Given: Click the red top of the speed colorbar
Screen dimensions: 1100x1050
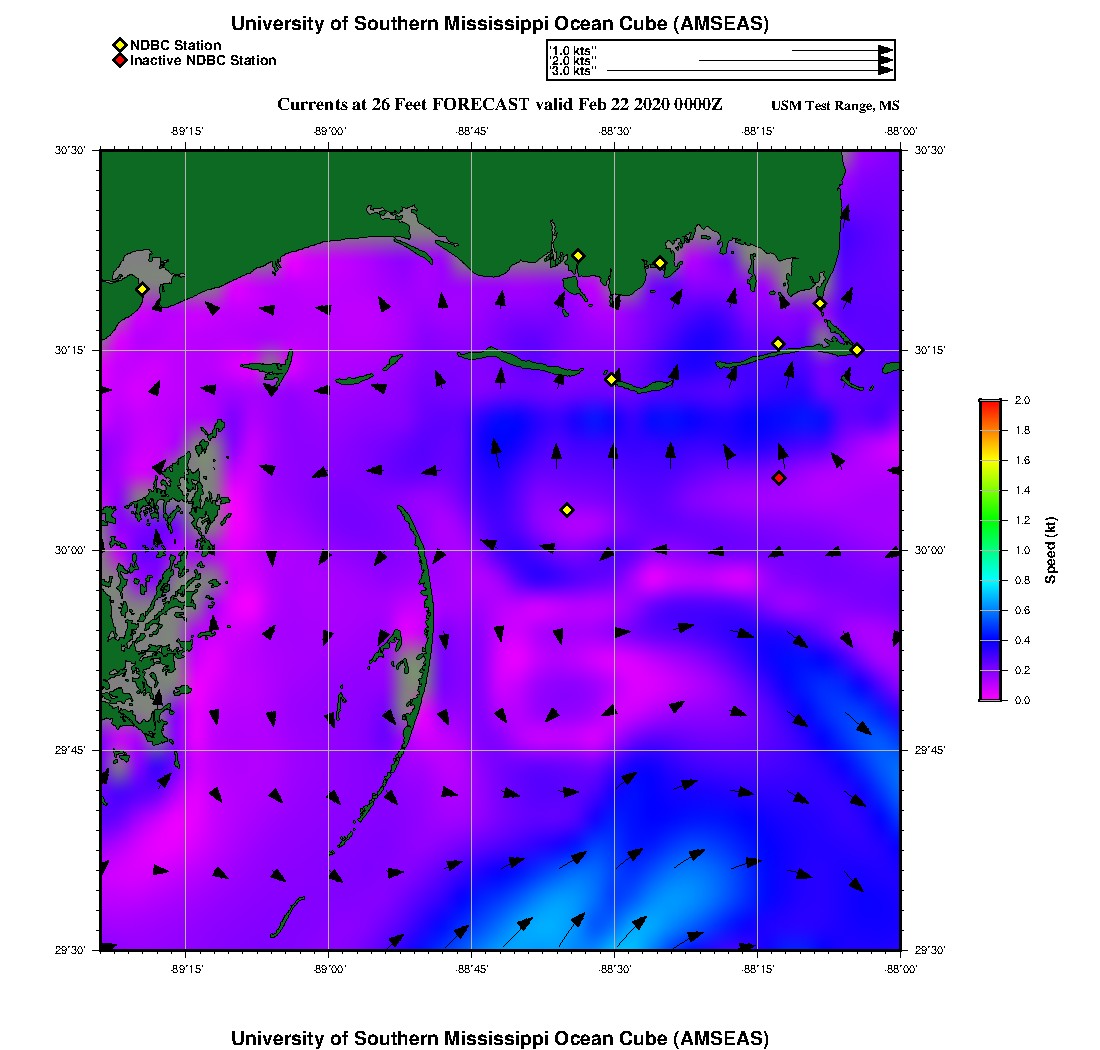Looking at the screenshot, I should pyautogui.click(x=989, y=404).
